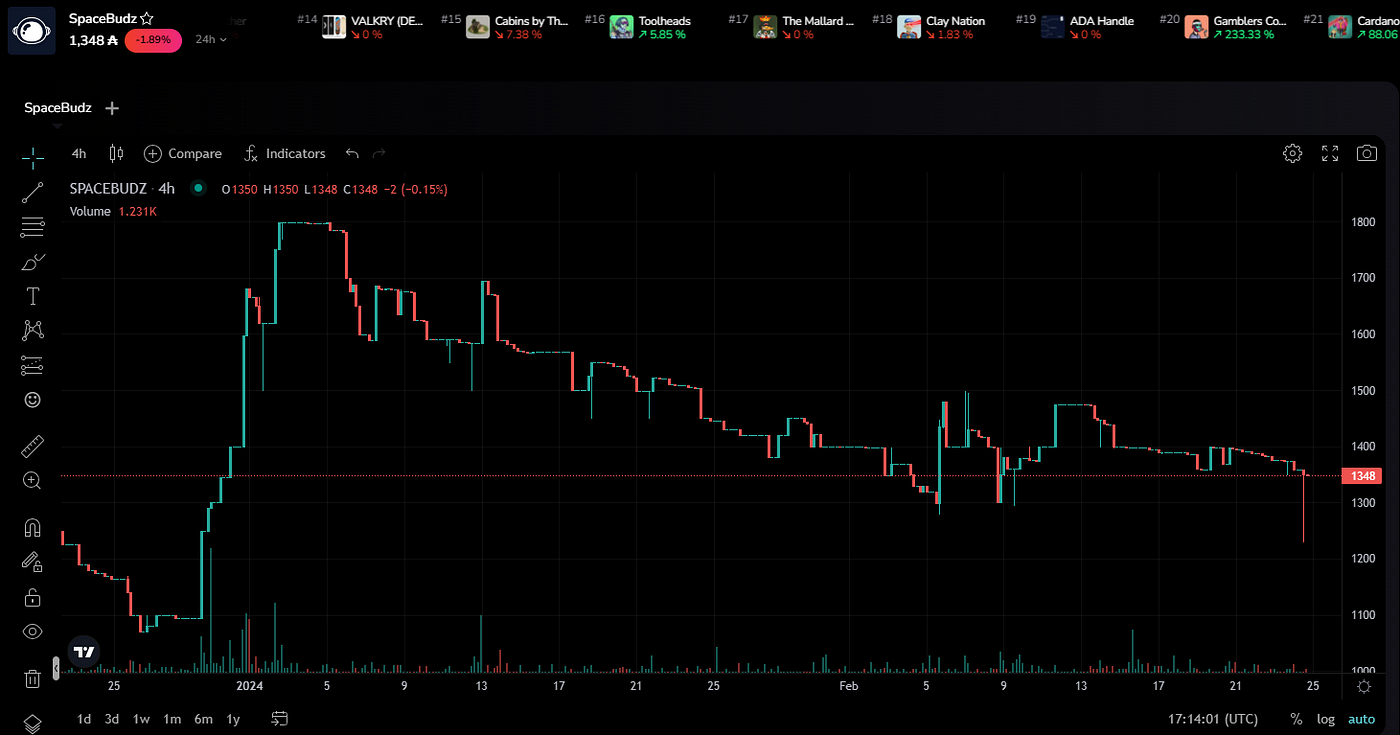The image size is (1400, 735).
Task: Open the emoji icons tool
Action: [32, 399]
